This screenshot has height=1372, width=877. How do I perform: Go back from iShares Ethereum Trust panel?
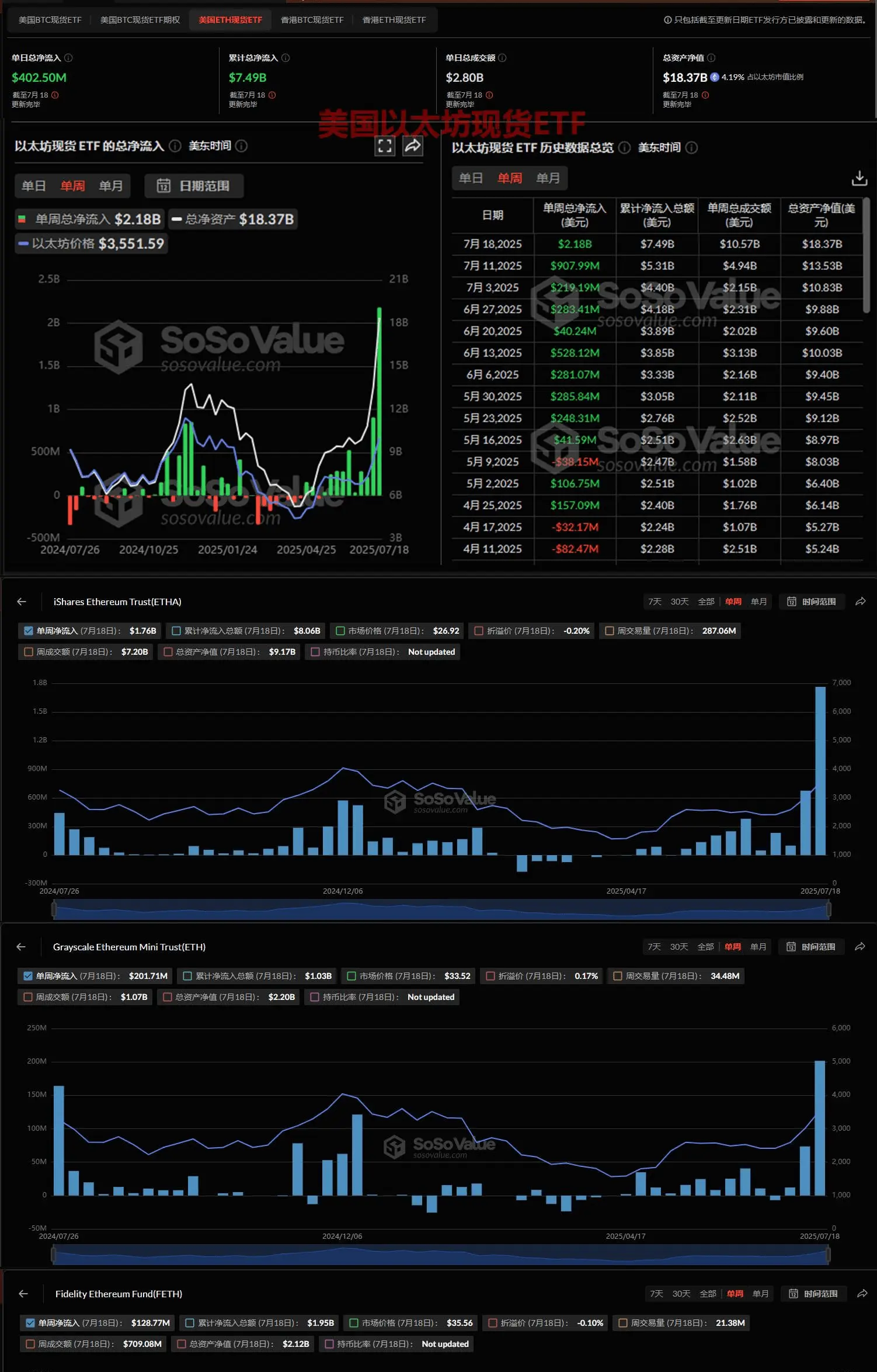22,602
